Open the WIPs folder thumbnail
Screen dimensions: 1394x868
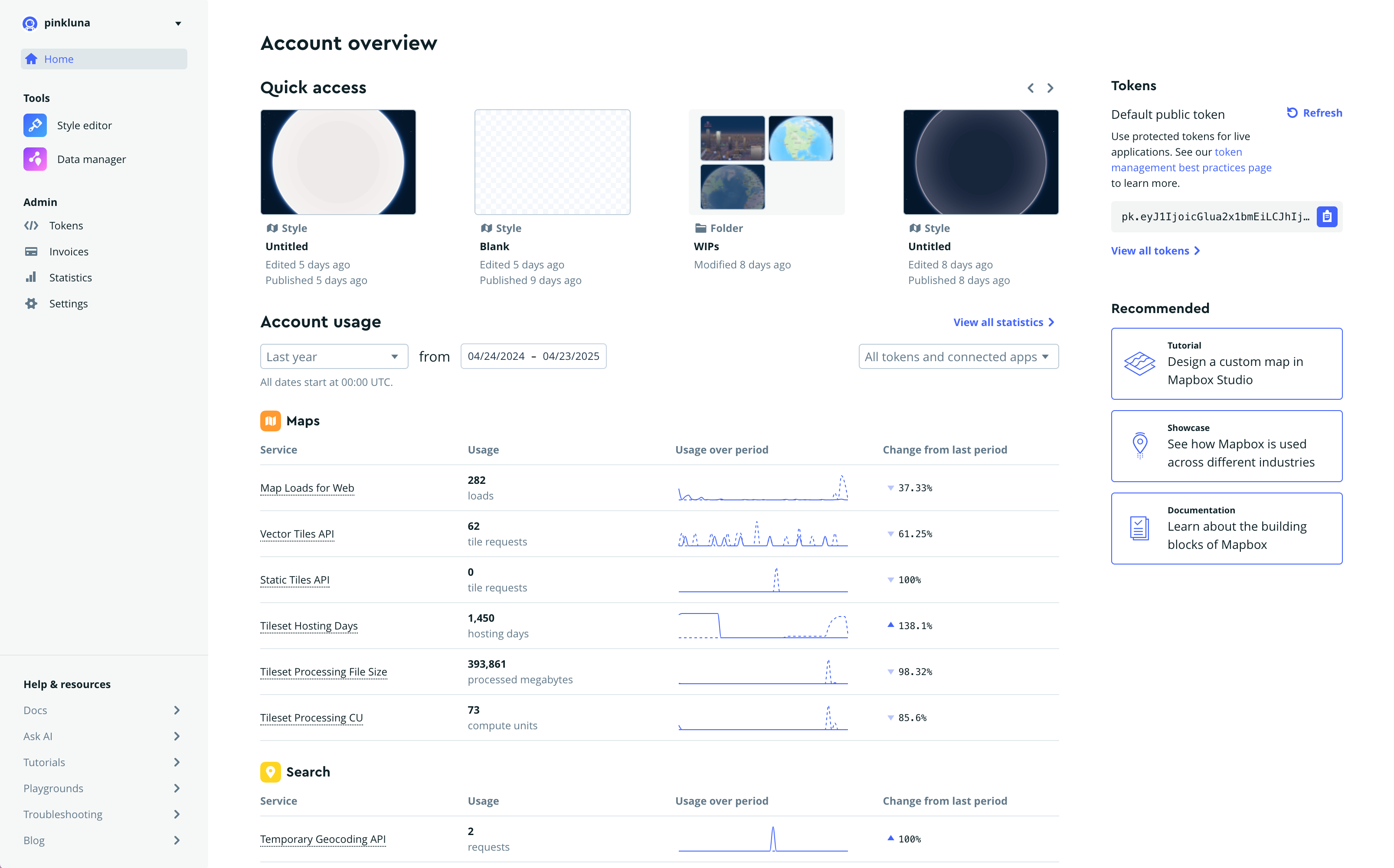point(766,162)
